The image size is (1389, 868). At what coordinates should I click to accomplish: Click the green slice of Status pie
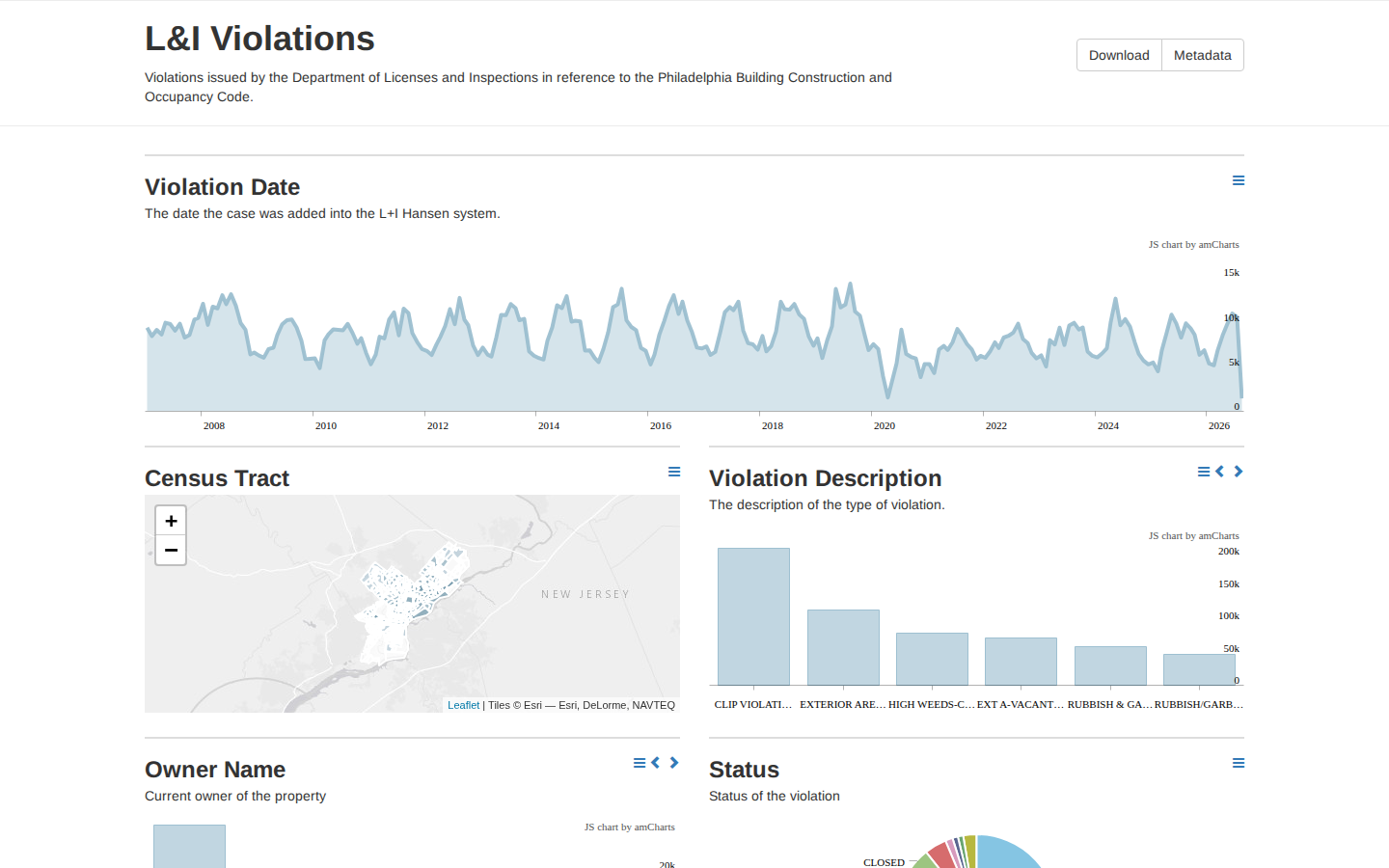pos(925,861)
